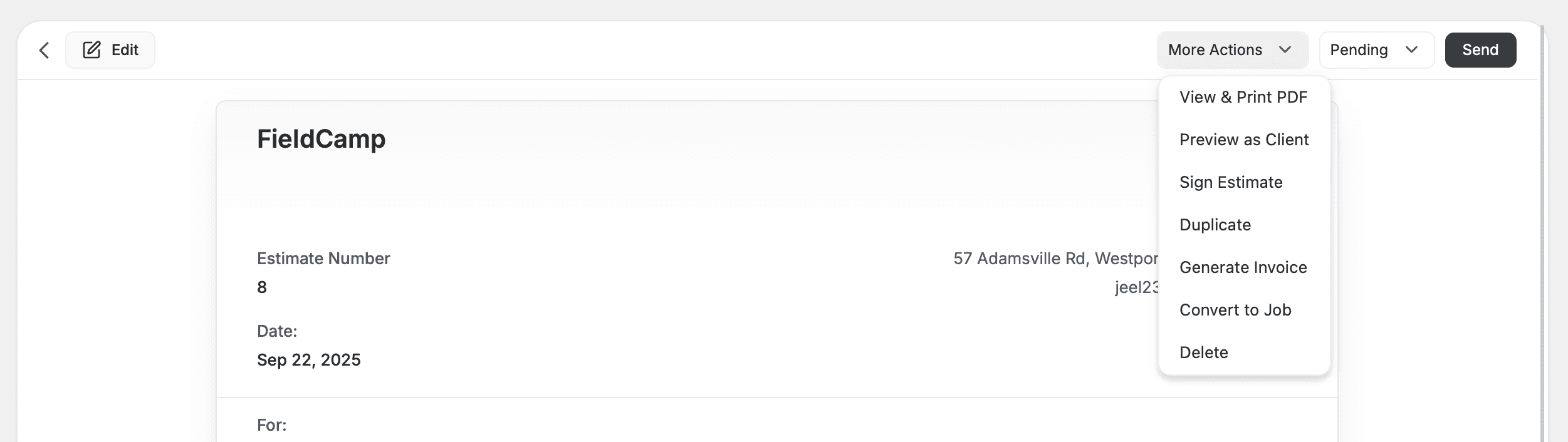Click the partially hidden jeel23 email text
The height and width of the screenshot is (442, 1568).
click(x=1136, y=287)
